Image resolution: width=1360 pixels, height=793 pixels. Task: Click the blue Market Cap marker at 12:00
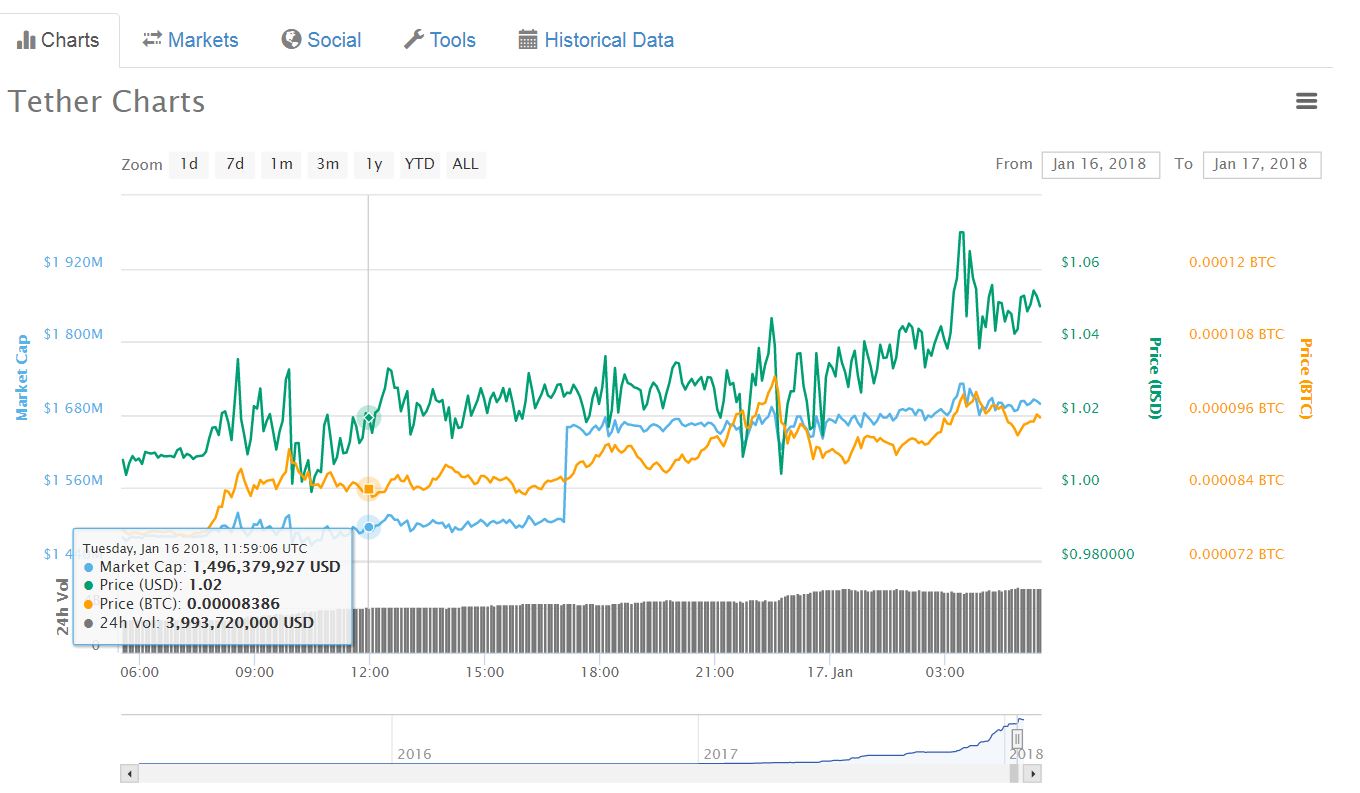coord(368,526)
